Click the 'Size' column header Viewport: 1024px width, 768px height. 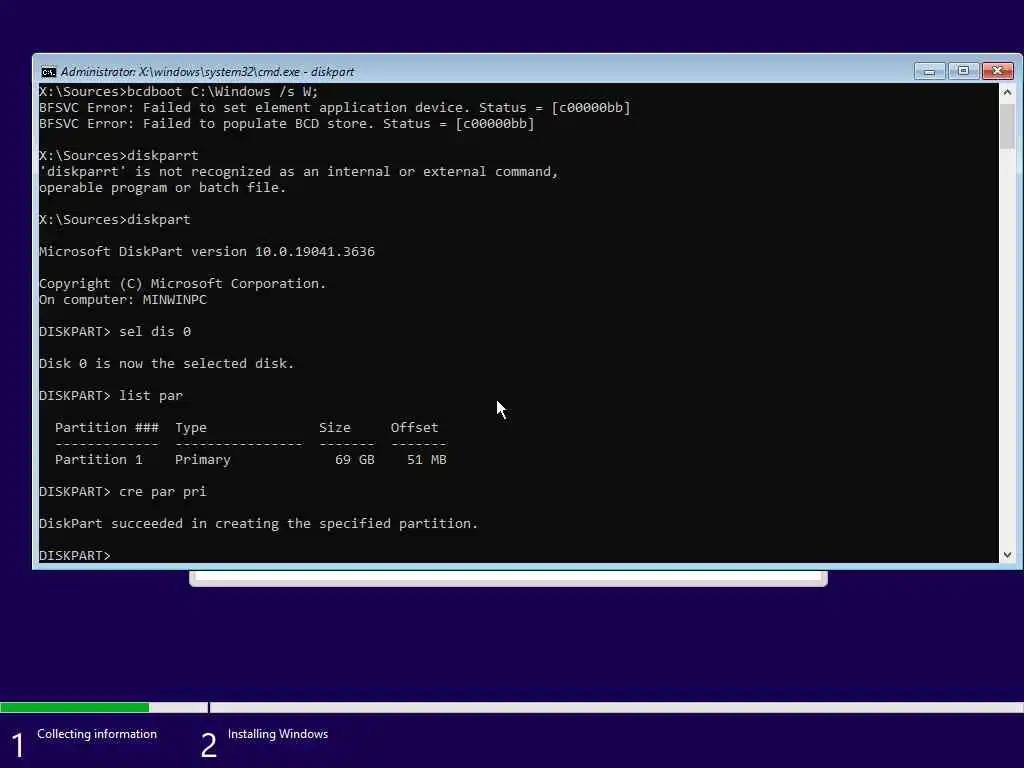(x=334, y=428)
